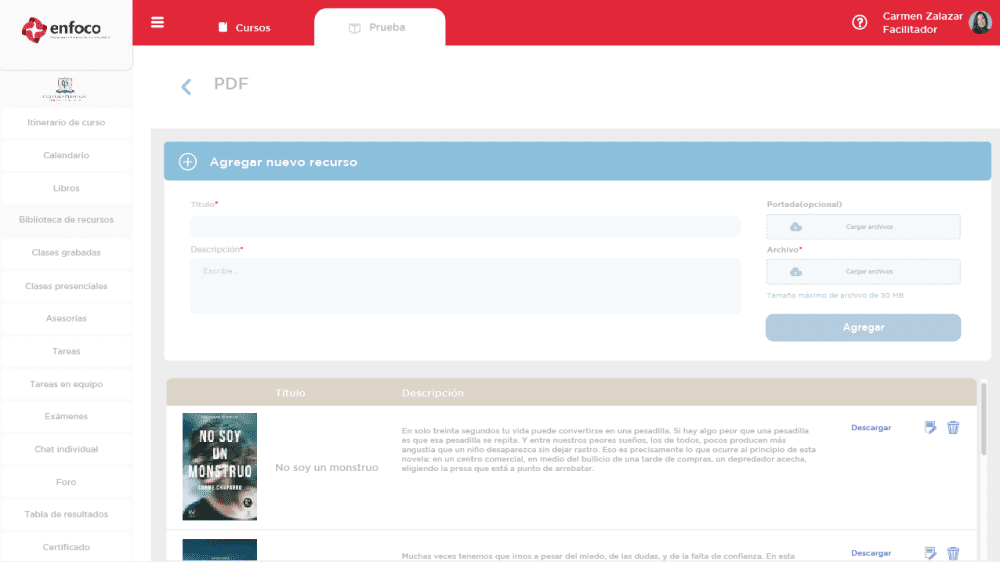The width and height of the screenshot is (1000, 562).
Task: Select the Prueba tab
Action: tap(378, 28)
